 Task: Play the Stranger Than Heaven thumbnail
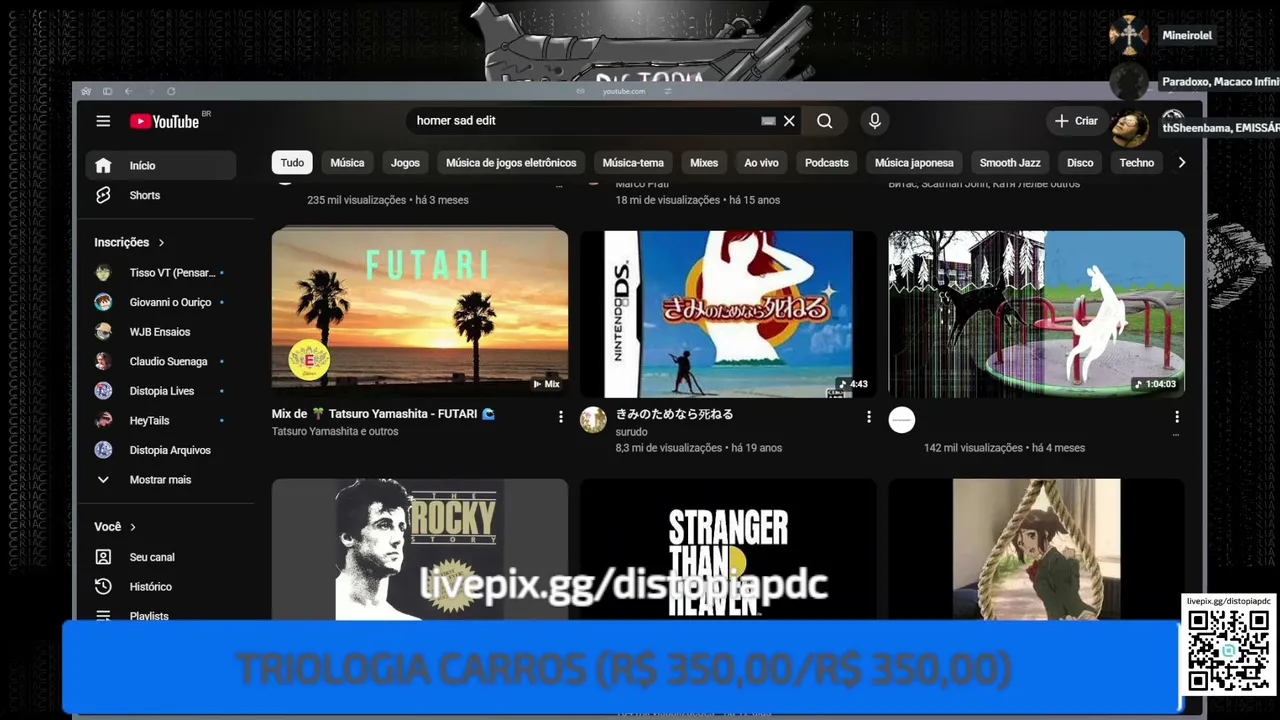click(x=728, y=549)
